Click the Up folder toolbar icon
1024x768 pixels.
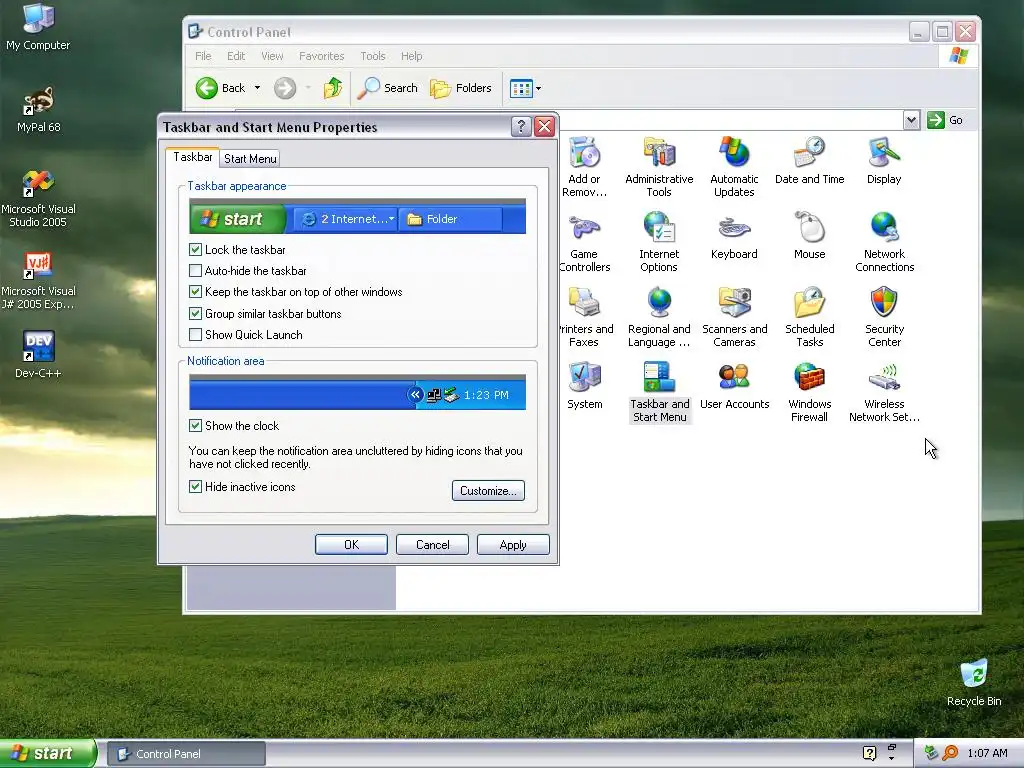click(333, 88)
